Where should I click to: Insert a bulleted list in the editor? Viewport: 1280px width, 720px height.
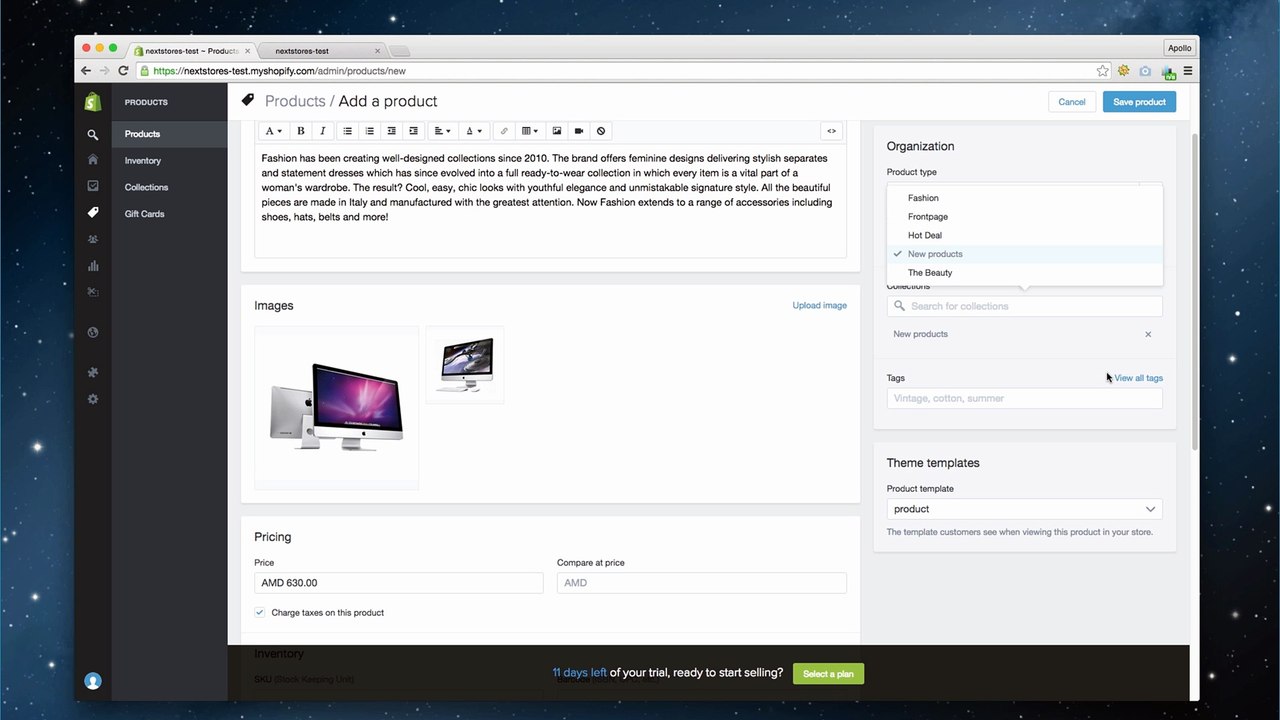click(347, 131)
